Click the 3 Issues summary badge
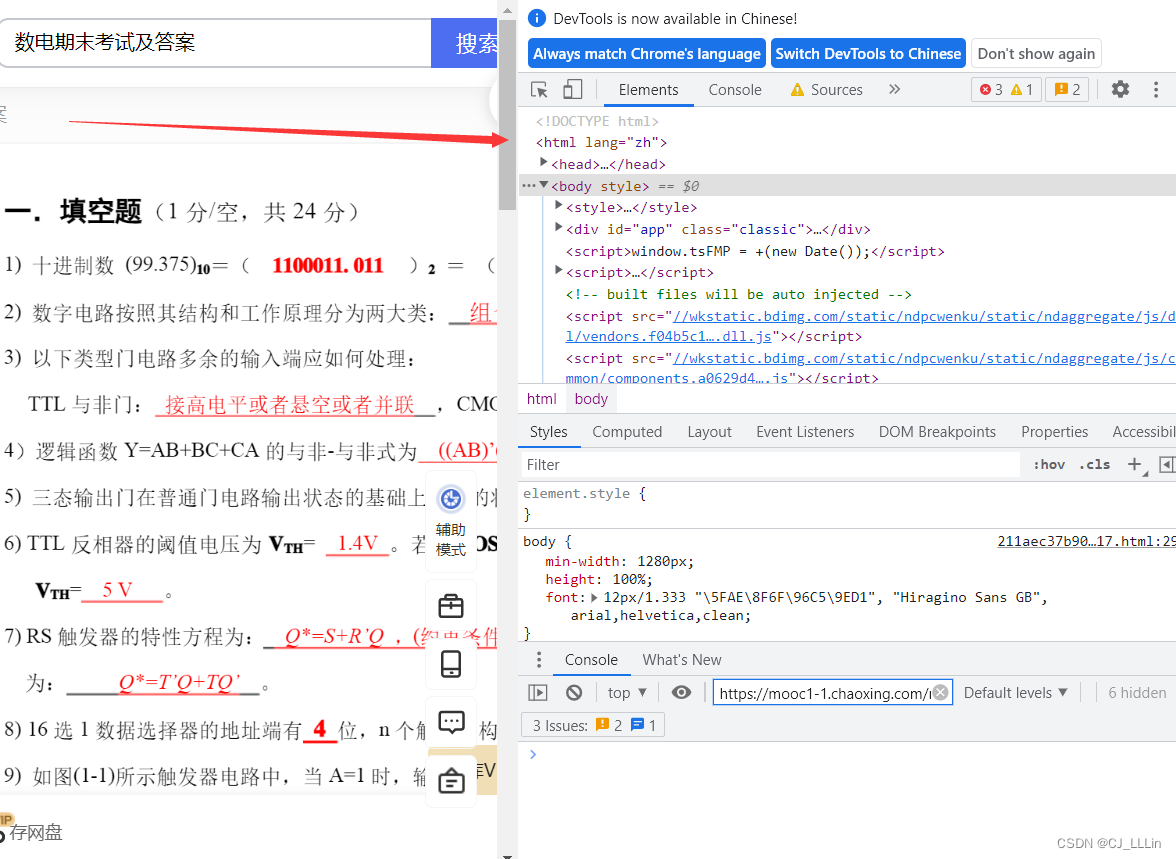 (593, 725)
